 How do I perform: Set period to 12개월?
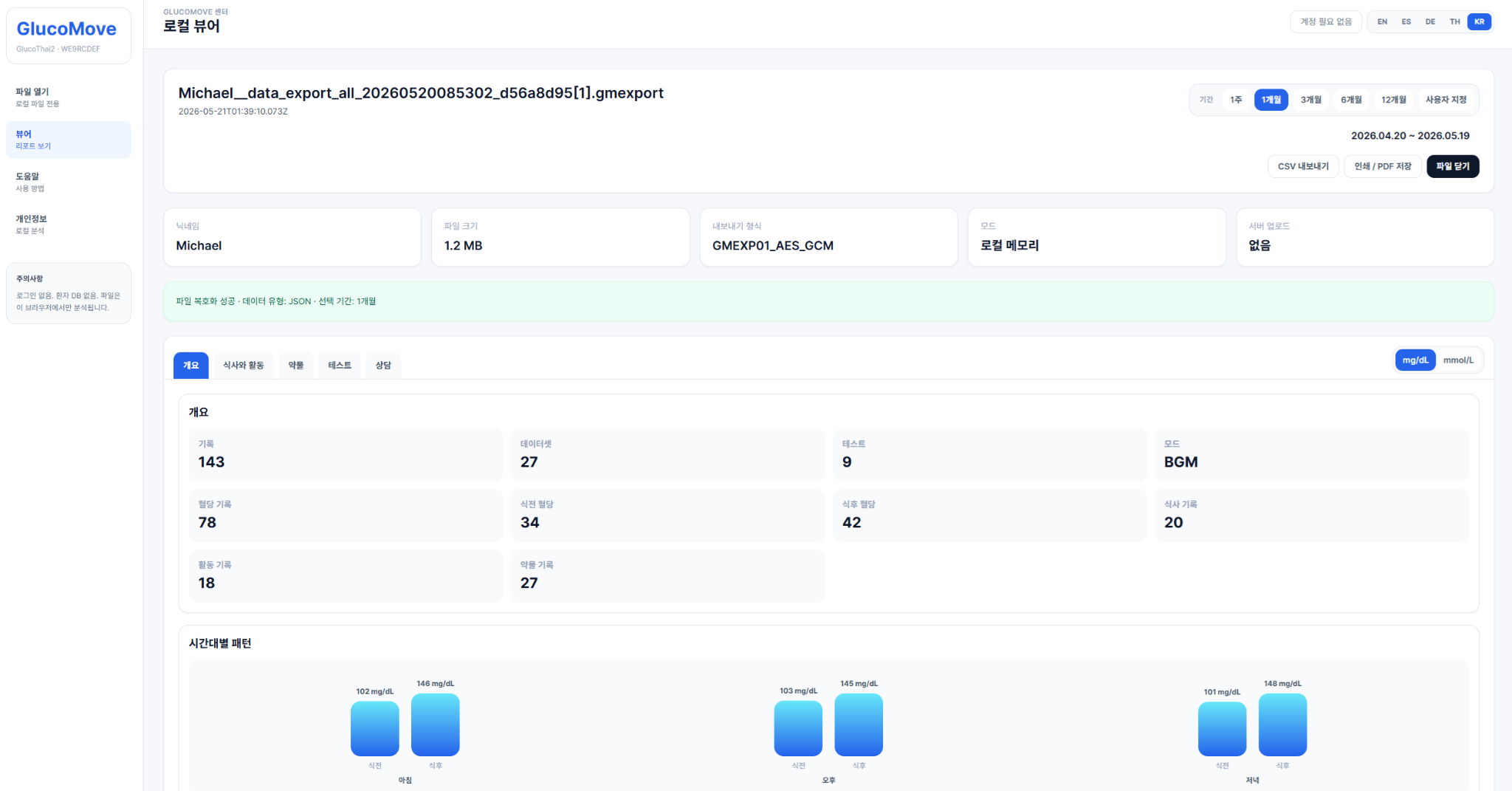[x=1394, y=100]
